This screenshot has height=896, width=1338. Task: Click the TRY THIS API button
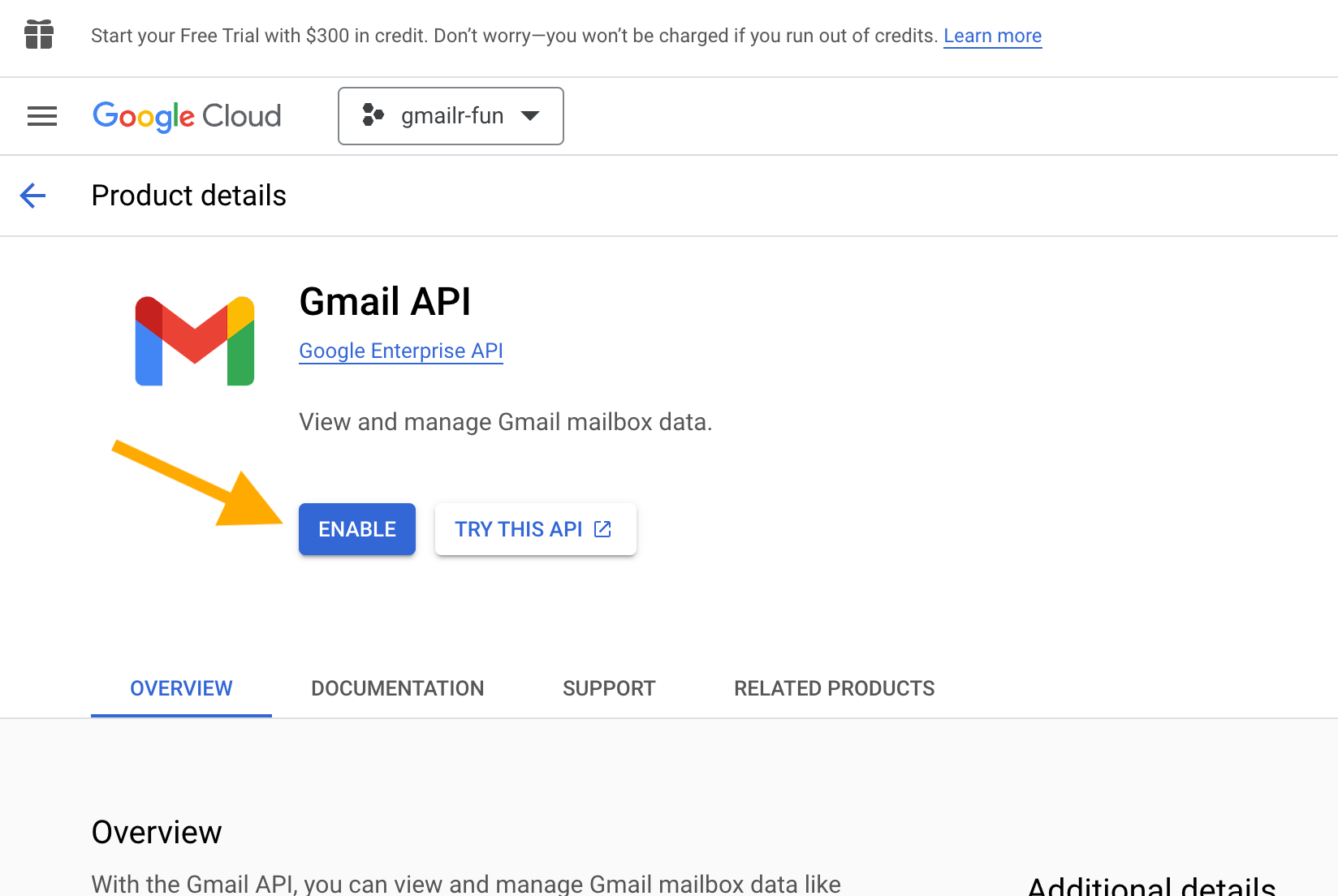coord(535,528)
